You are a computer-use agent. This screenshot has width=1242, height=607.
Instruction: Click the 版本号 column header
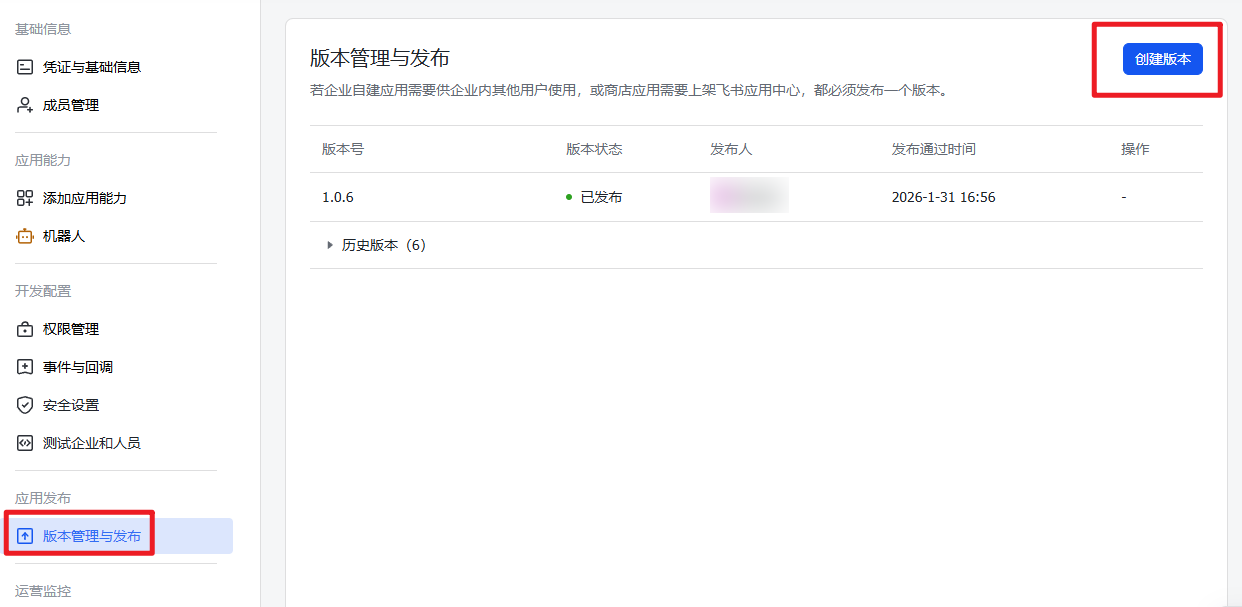pos(343,149)
